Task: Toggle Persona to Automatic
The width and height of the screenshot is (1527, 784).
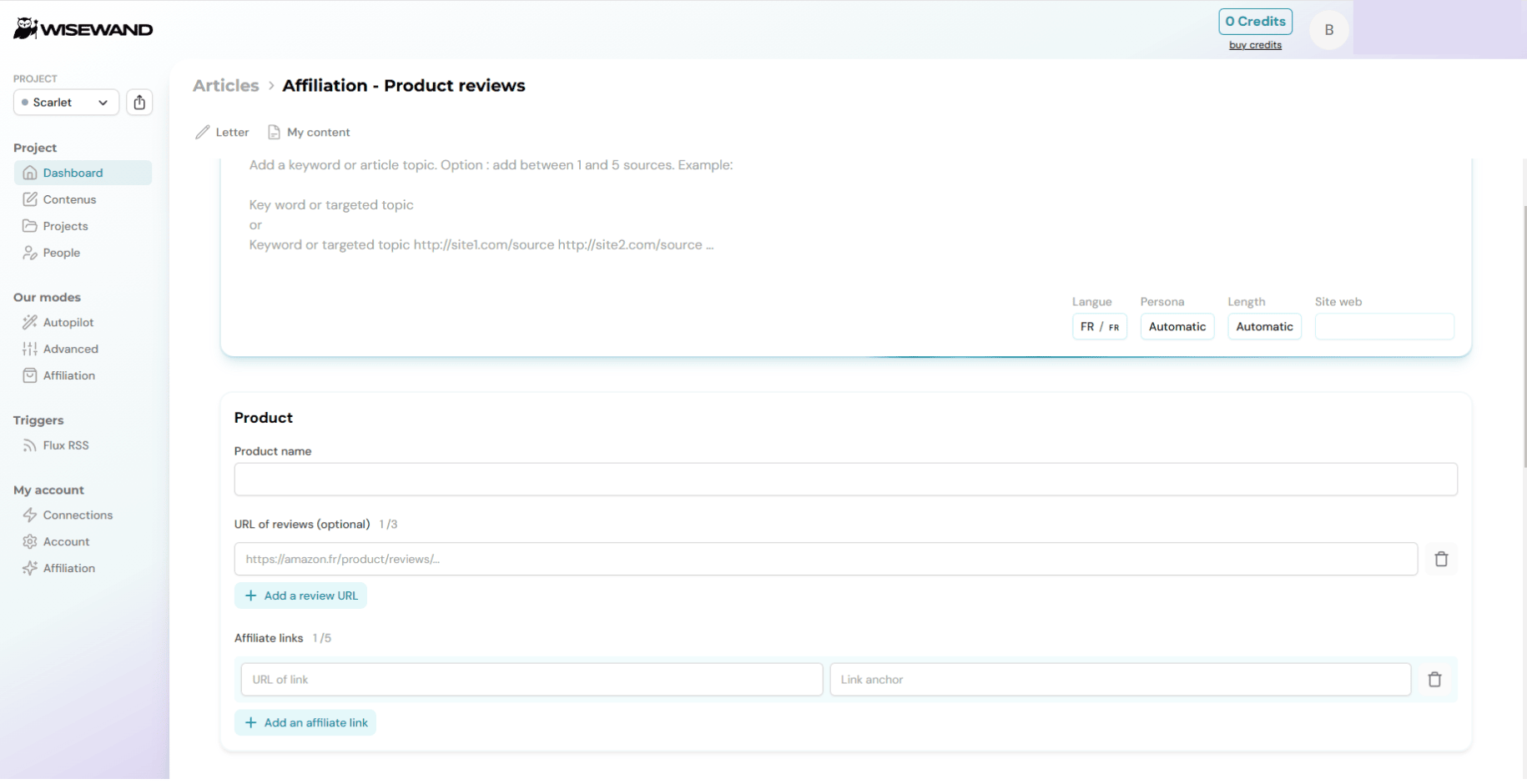Action: pos(1177,326)
